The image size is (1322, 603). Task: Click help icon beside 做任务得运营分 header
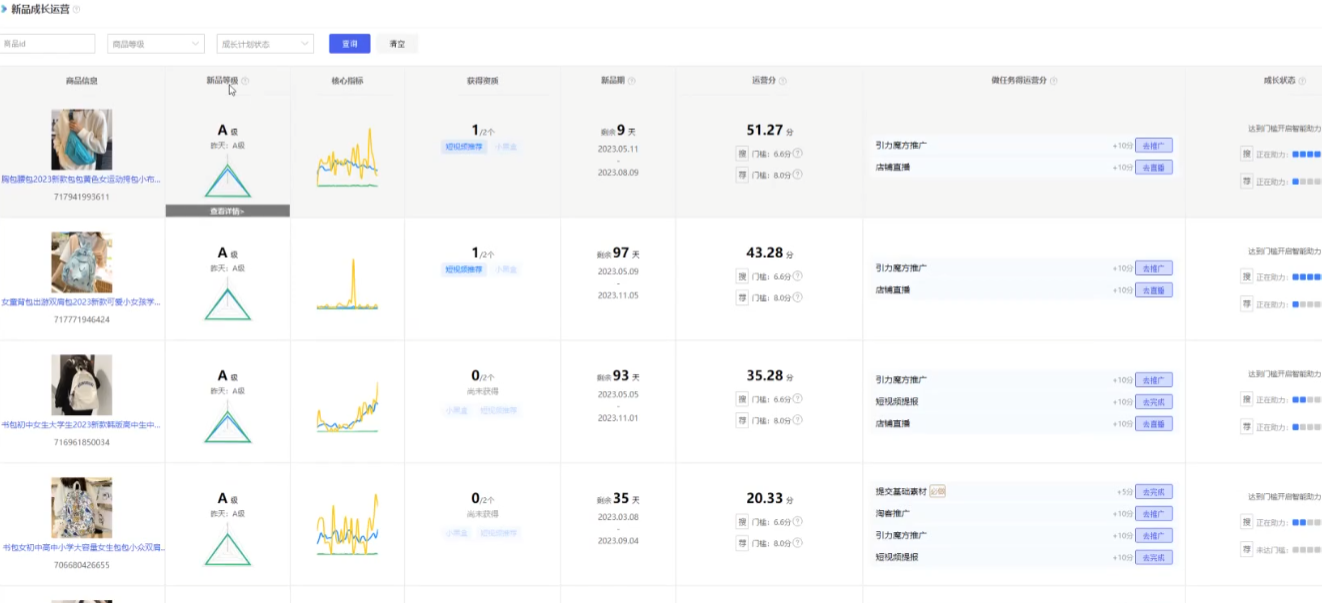(1054, 81)
